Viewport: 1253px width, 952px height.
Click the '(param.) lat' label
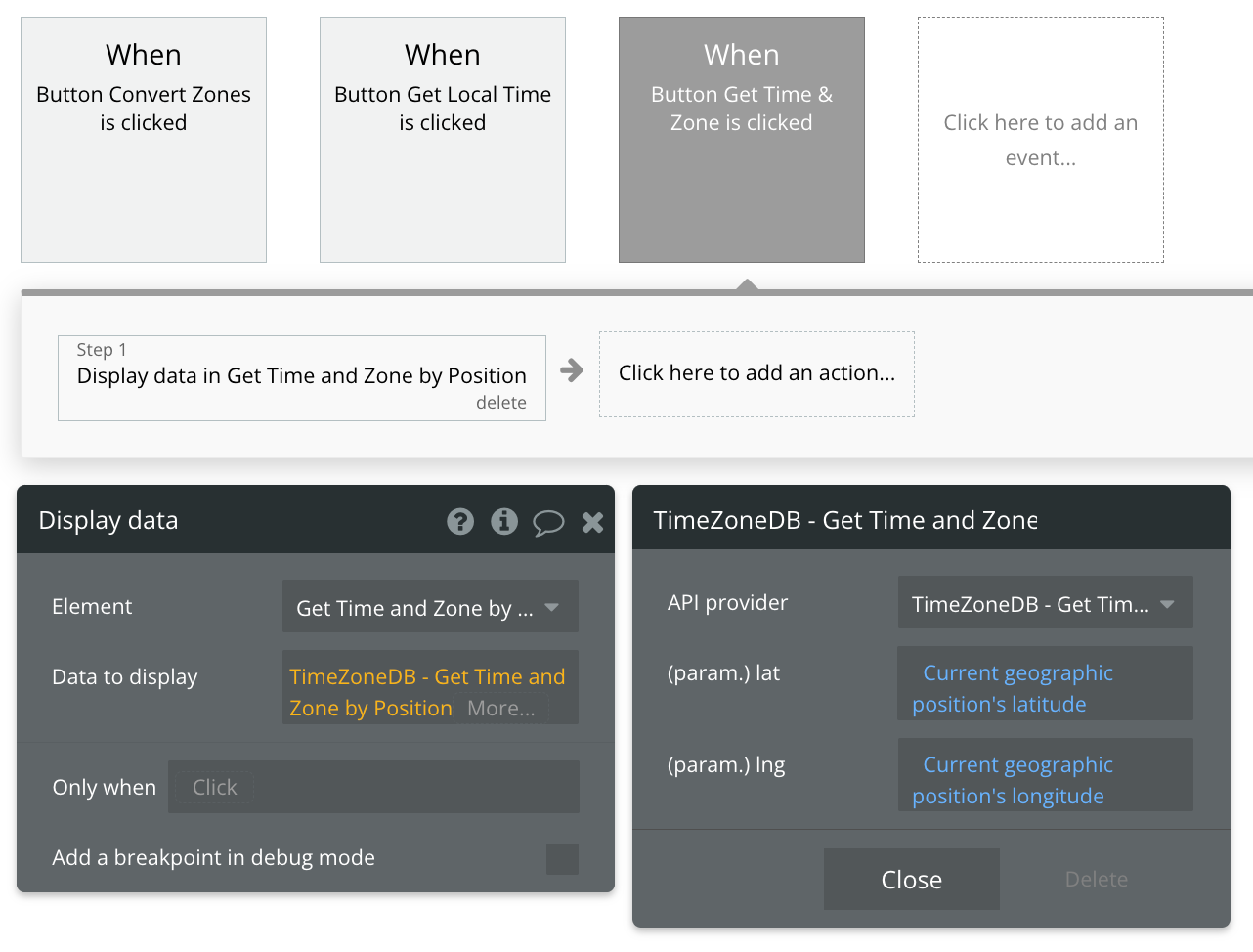(723, 673)
